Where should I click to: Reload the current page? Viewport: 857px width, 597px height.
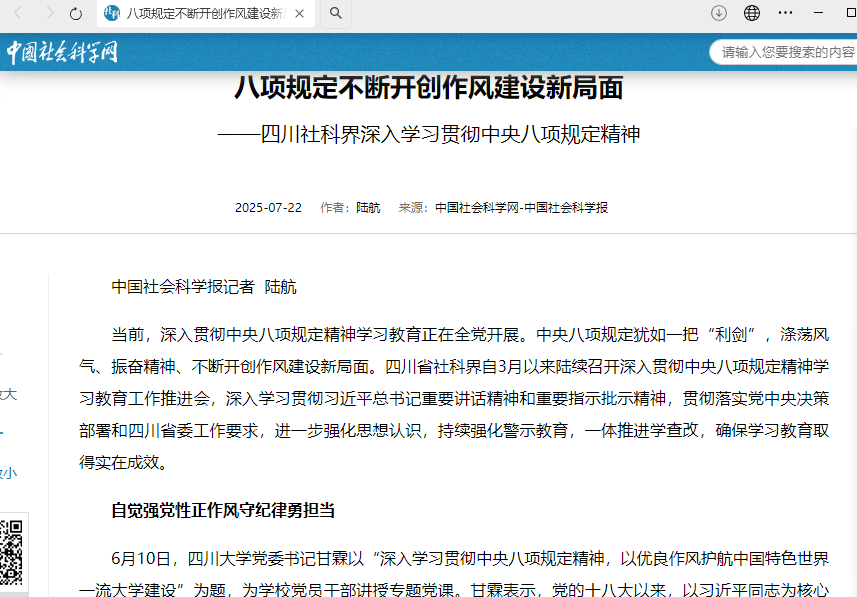coord(76,13)
